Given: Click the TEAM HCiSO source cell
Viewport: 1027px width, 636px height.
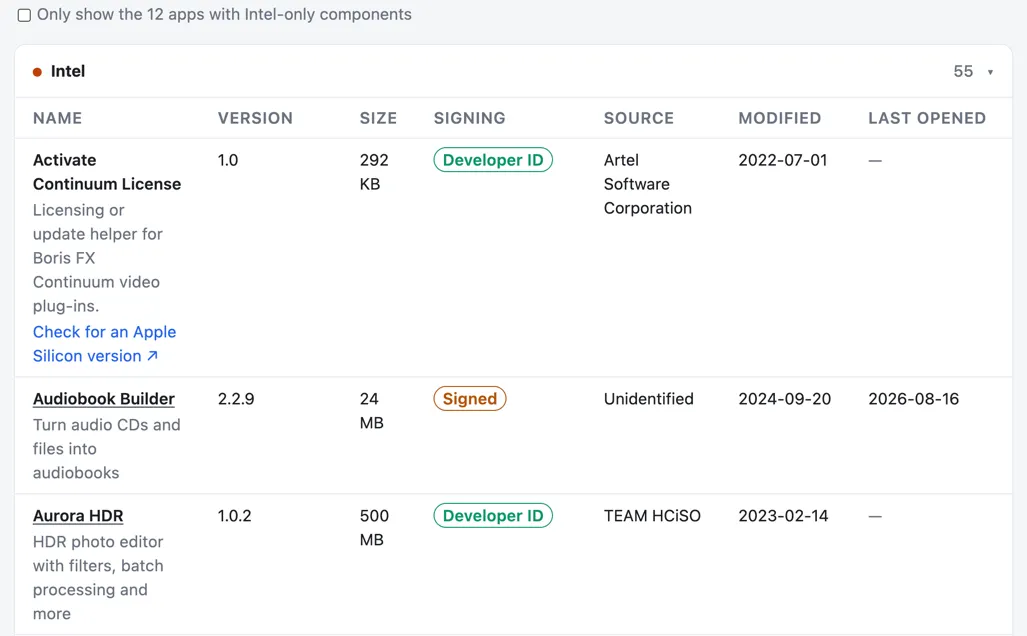Looking at the screenshot, I should pyautogui.click(x=652, y=516).
